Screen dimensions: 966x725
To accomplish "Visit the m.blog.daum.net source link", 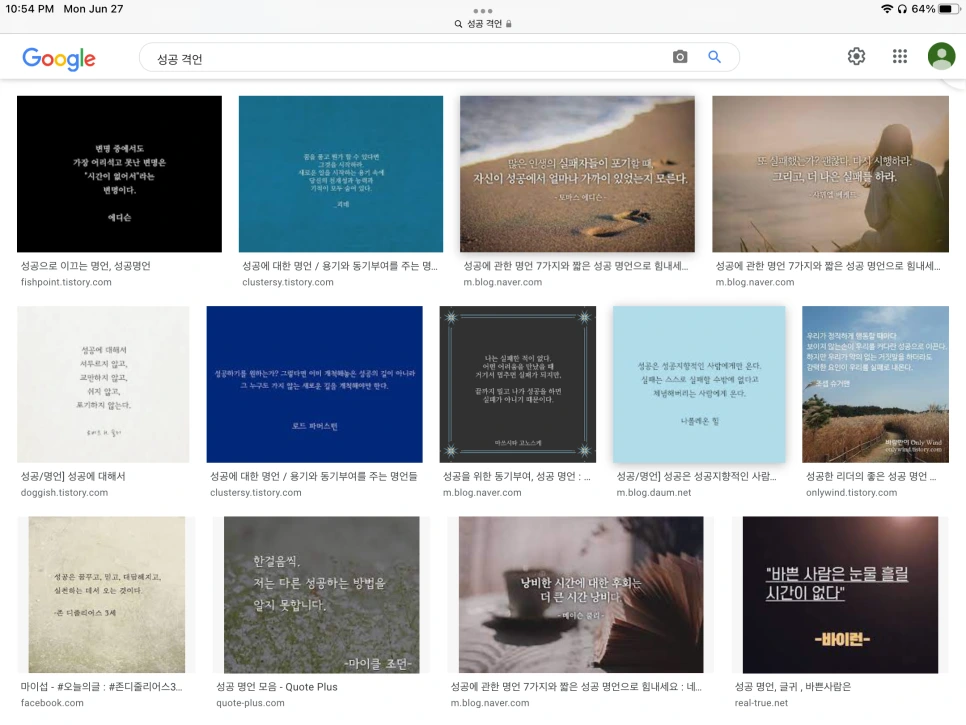I will click(x=654, y=493).
